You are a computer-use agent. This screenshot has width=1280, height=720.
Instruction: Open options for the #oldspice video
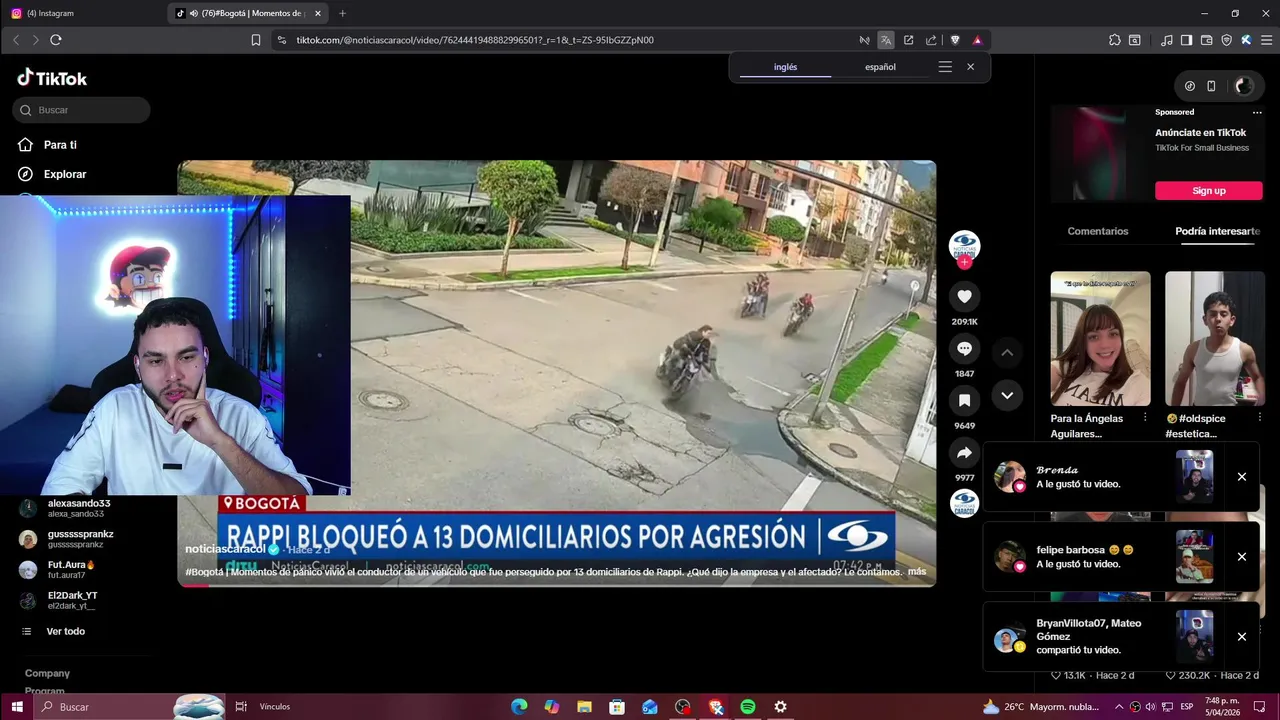pos(1259,417)
